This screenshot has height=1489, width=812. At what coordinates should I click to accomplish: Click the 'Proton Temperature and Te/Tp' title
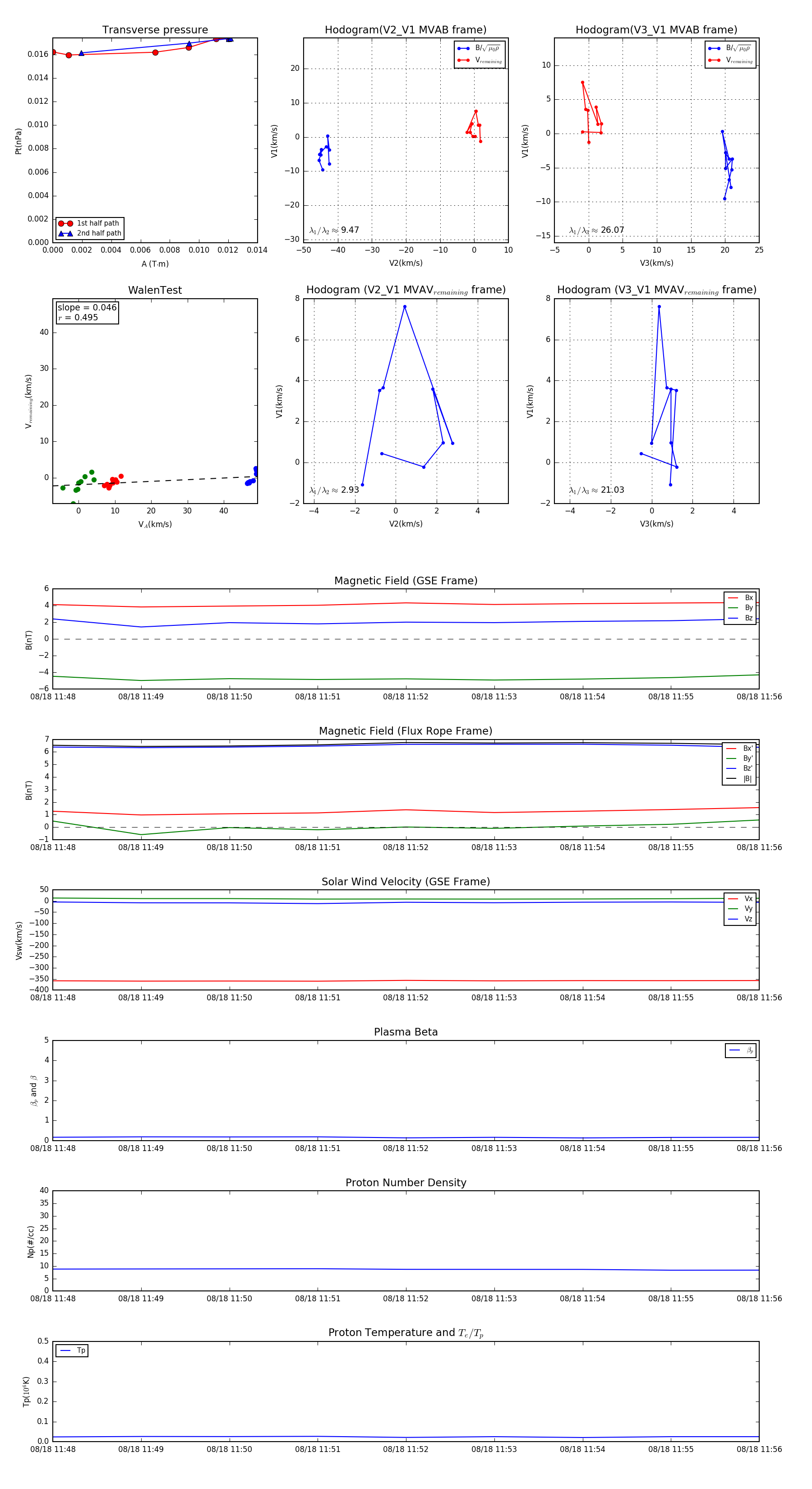(406, 1333)
